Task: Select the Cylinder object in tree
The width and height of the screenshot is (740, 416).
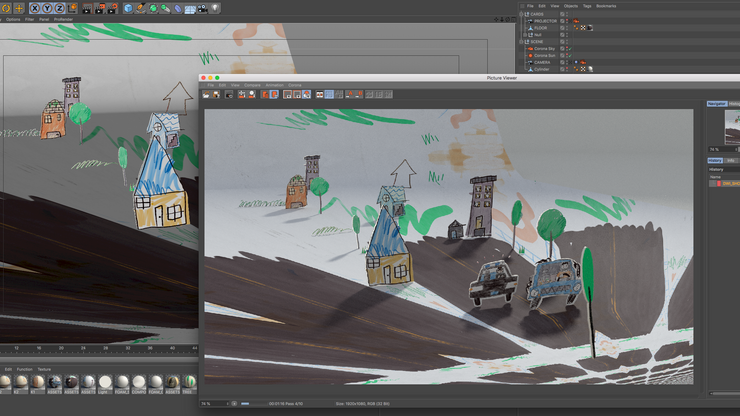Action: tap(542, 69)
